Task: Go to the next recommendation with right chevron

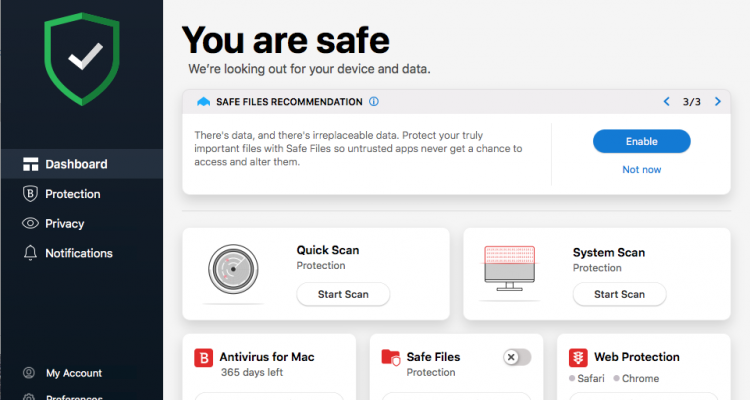Action: [x=717, y=101]
